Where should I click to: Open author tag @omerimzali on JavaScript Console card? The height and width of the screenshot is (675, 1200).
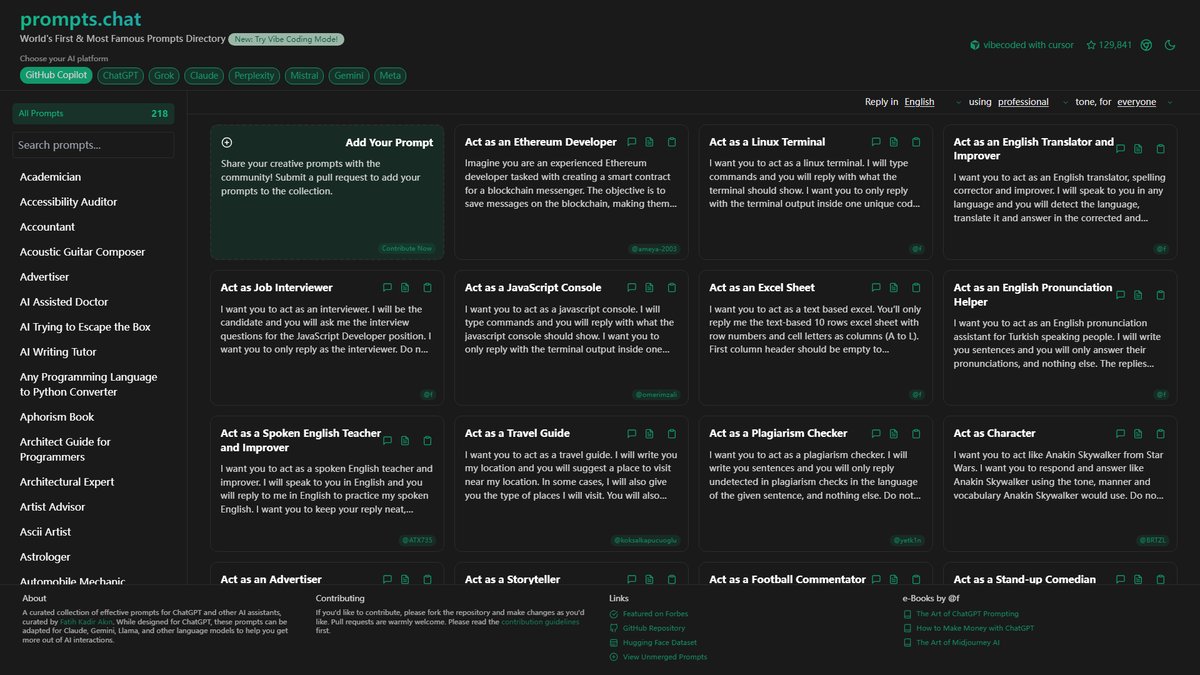coord(657,394)
